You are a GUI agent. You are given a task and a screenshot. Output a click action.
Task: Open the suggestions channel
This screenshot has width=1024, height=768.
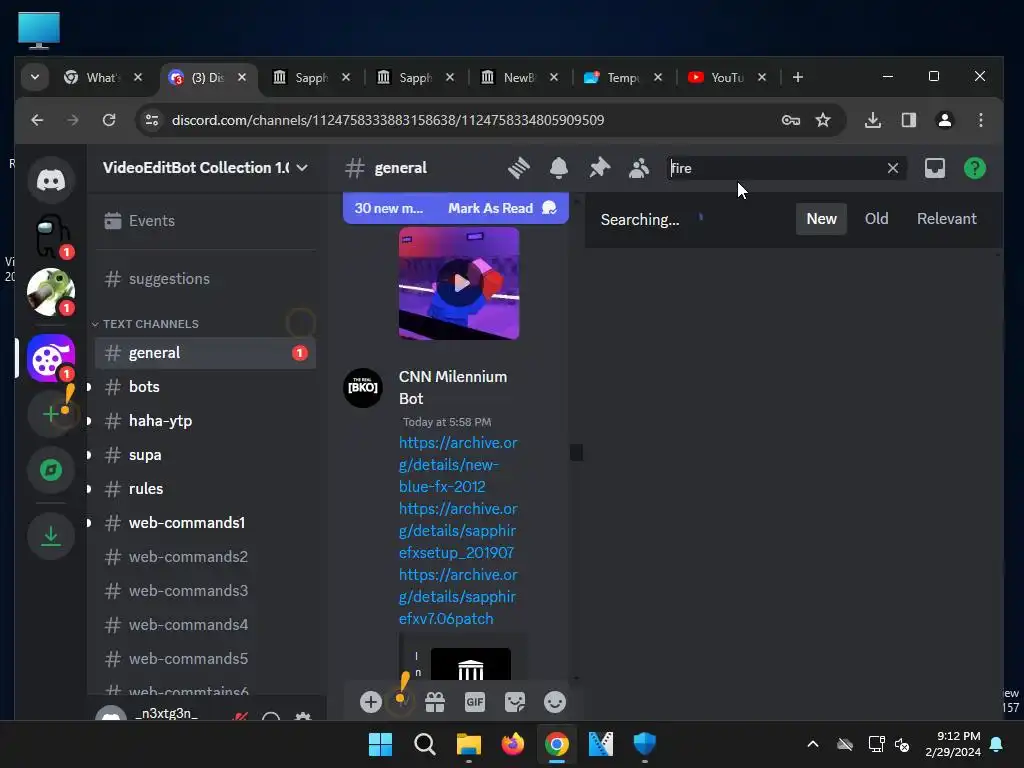(x=205, y=279)
